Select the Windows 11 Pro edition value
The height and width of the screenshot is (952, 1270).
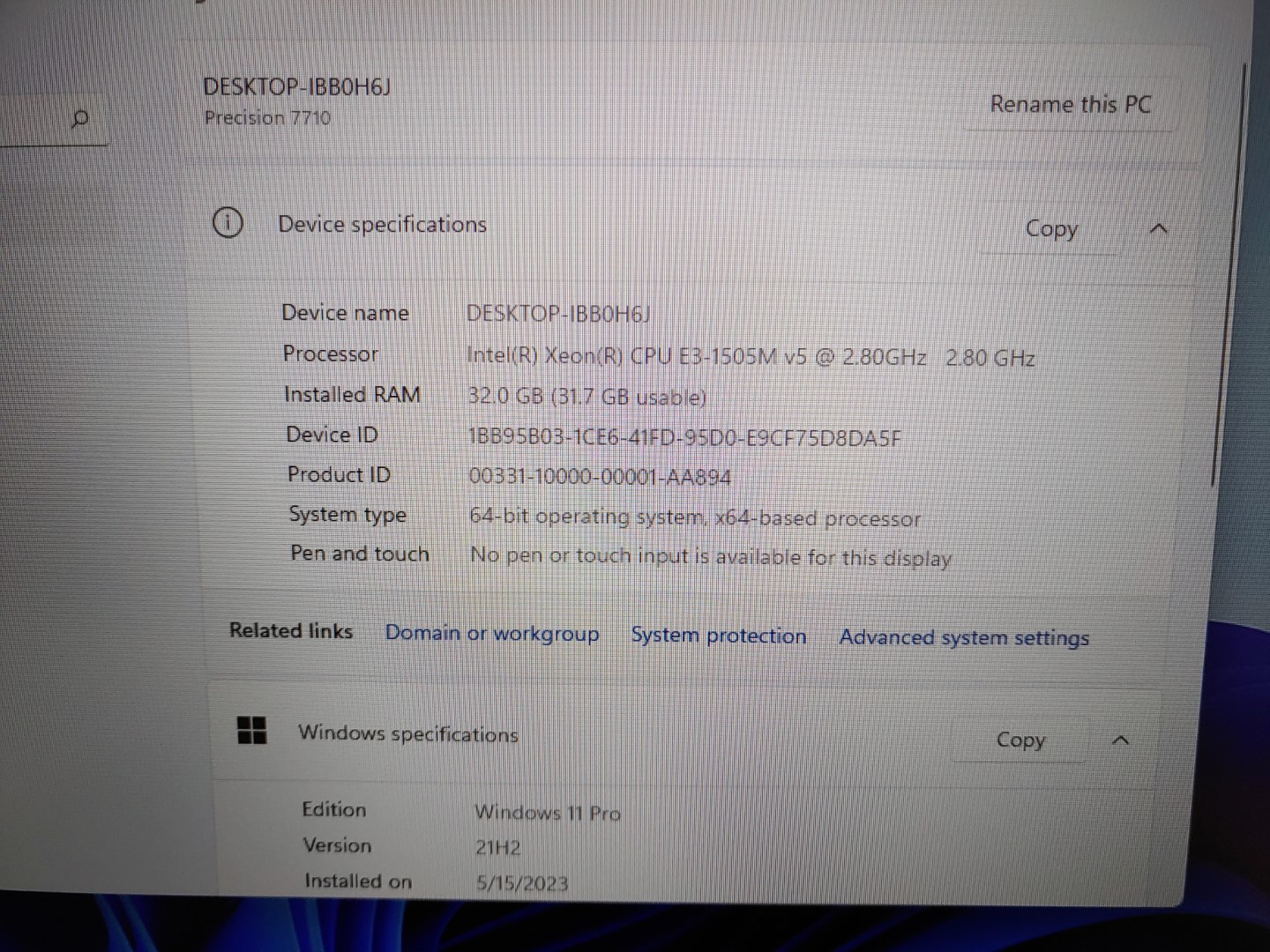coord(548,813)
